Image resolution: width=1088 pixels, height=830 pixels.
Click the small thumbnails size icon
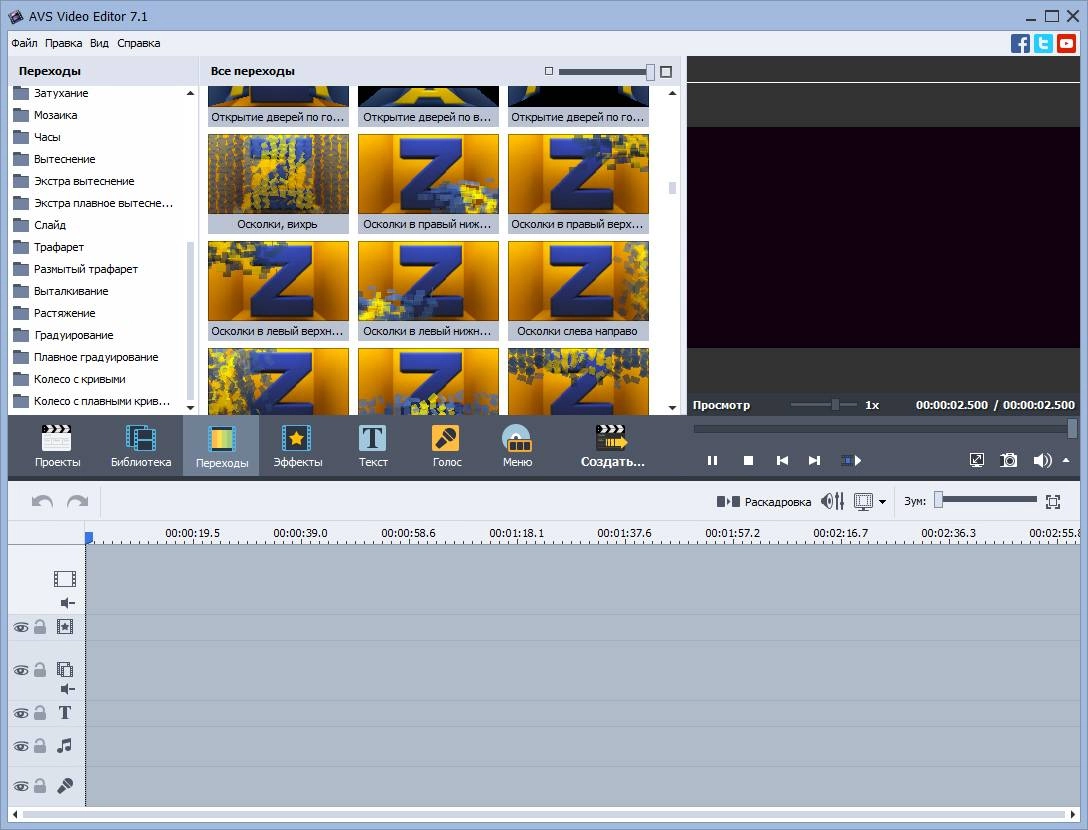(x=549, y=71)
